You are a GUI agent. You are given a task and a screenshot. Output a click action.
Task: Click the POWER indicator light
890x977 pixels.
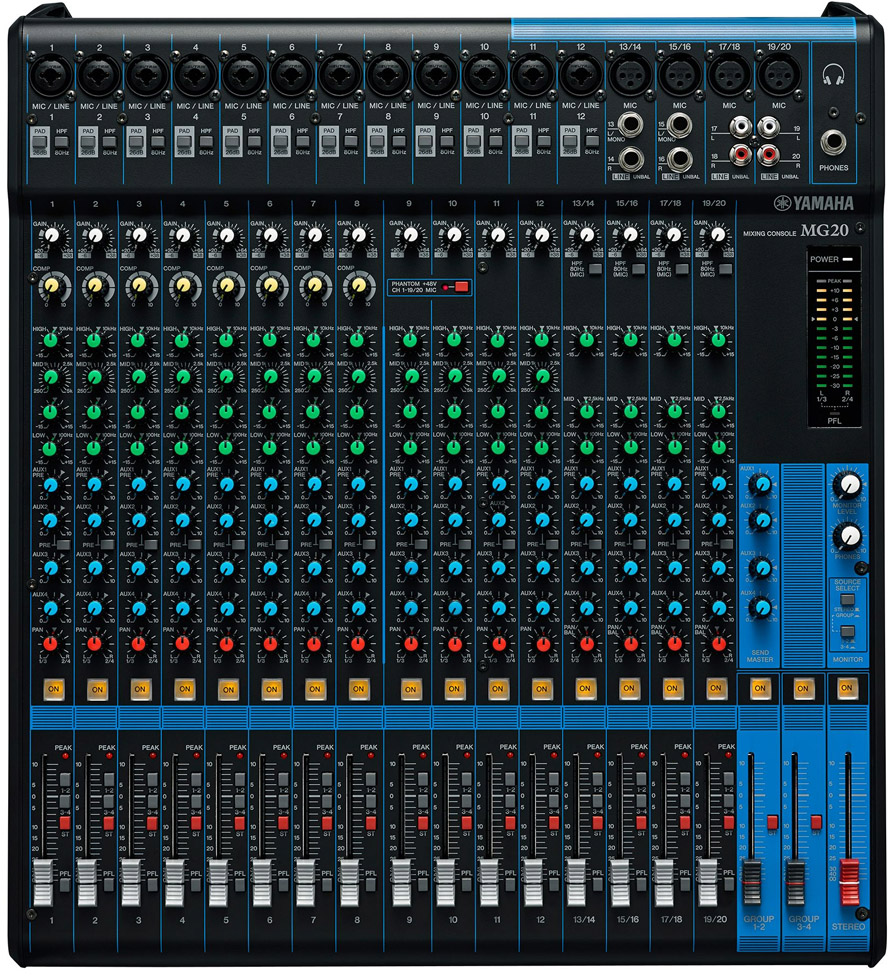coord(847,259)
